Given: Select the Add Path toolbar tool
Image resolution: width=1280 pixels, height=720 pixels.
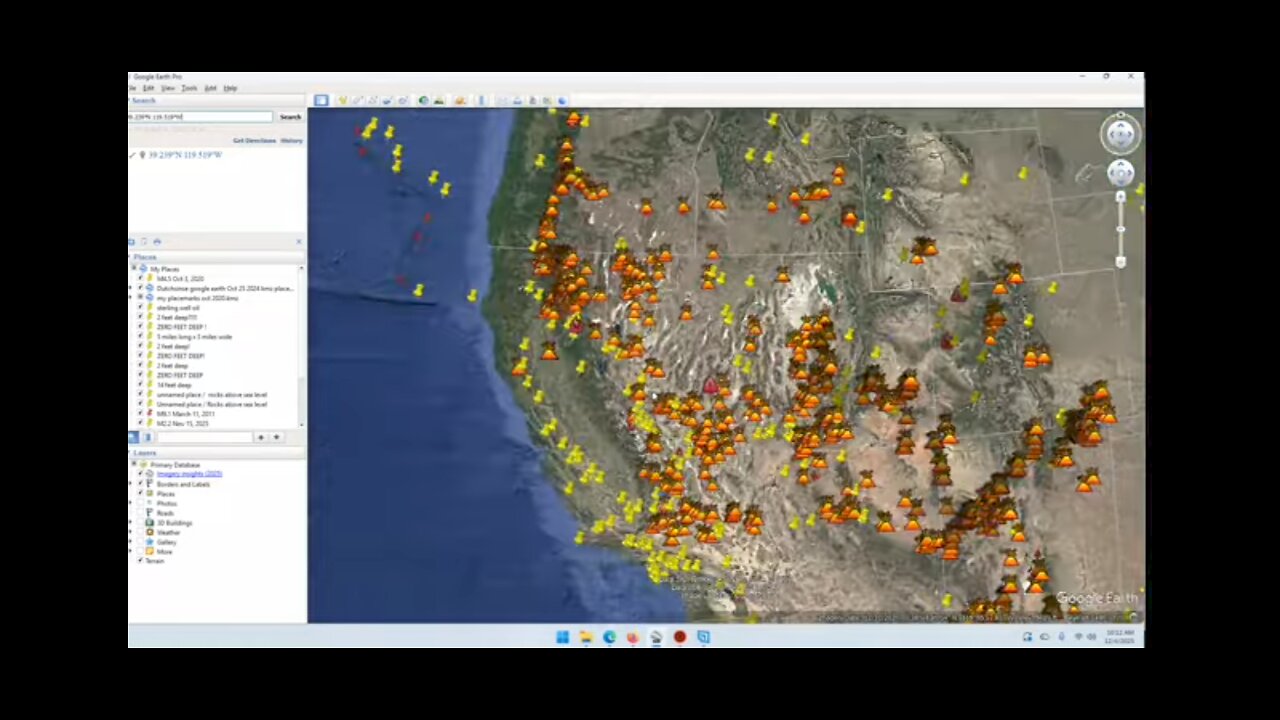Looking at the screenshot, I should [x=373, y=100].
